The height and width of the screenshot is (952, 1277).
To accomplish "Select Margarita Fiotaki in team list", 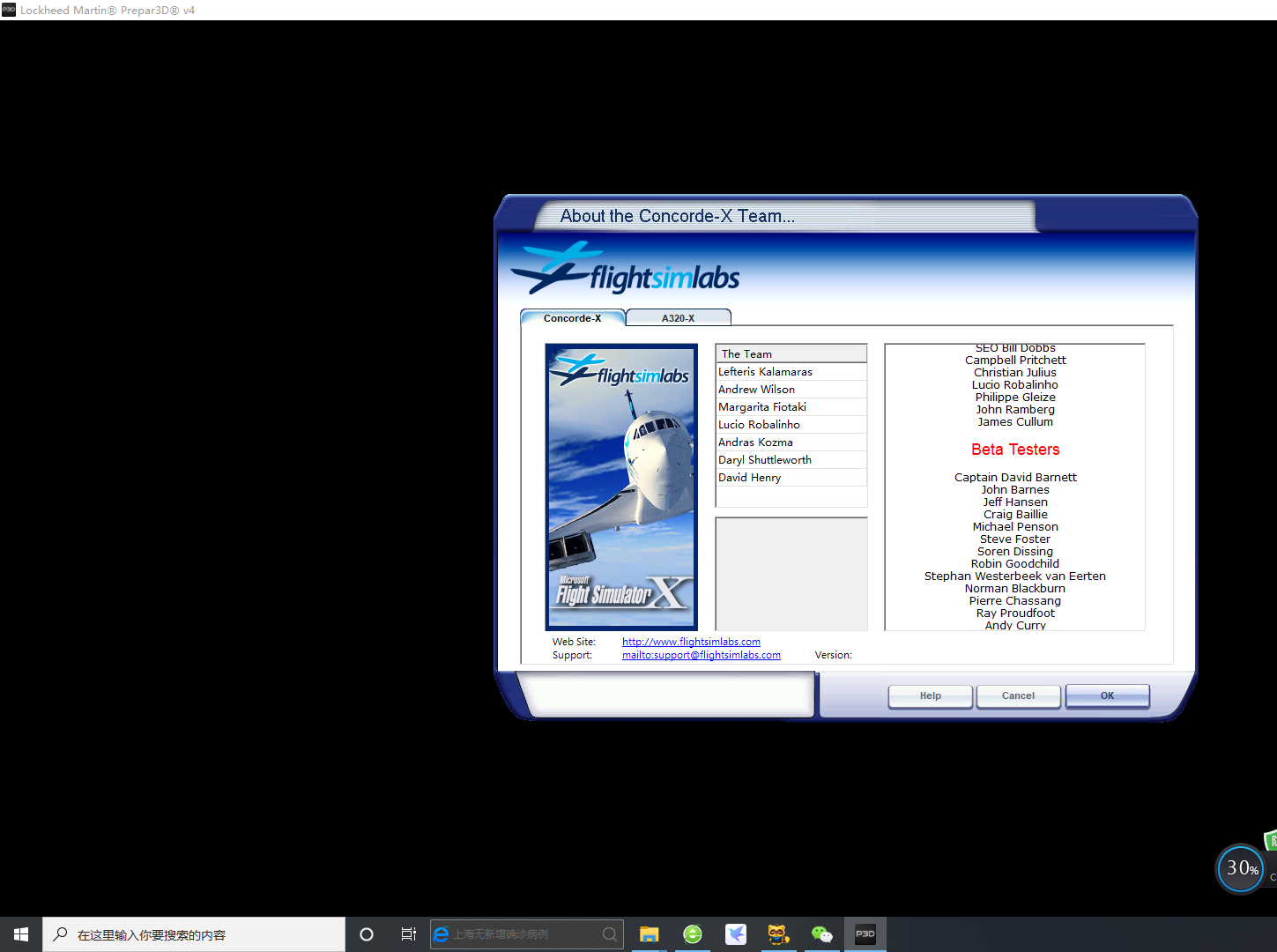I will pos(791,407).
